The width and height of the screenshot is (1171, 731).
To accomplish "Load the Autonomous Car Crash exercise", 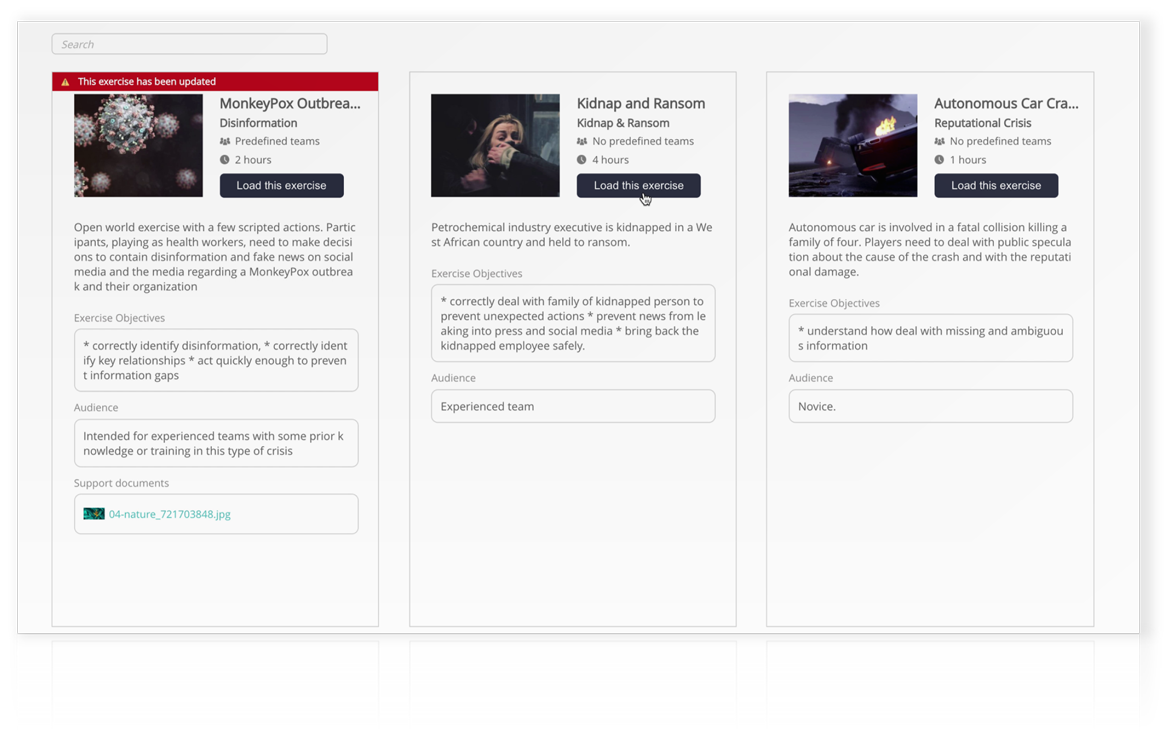I will [996, 185].
